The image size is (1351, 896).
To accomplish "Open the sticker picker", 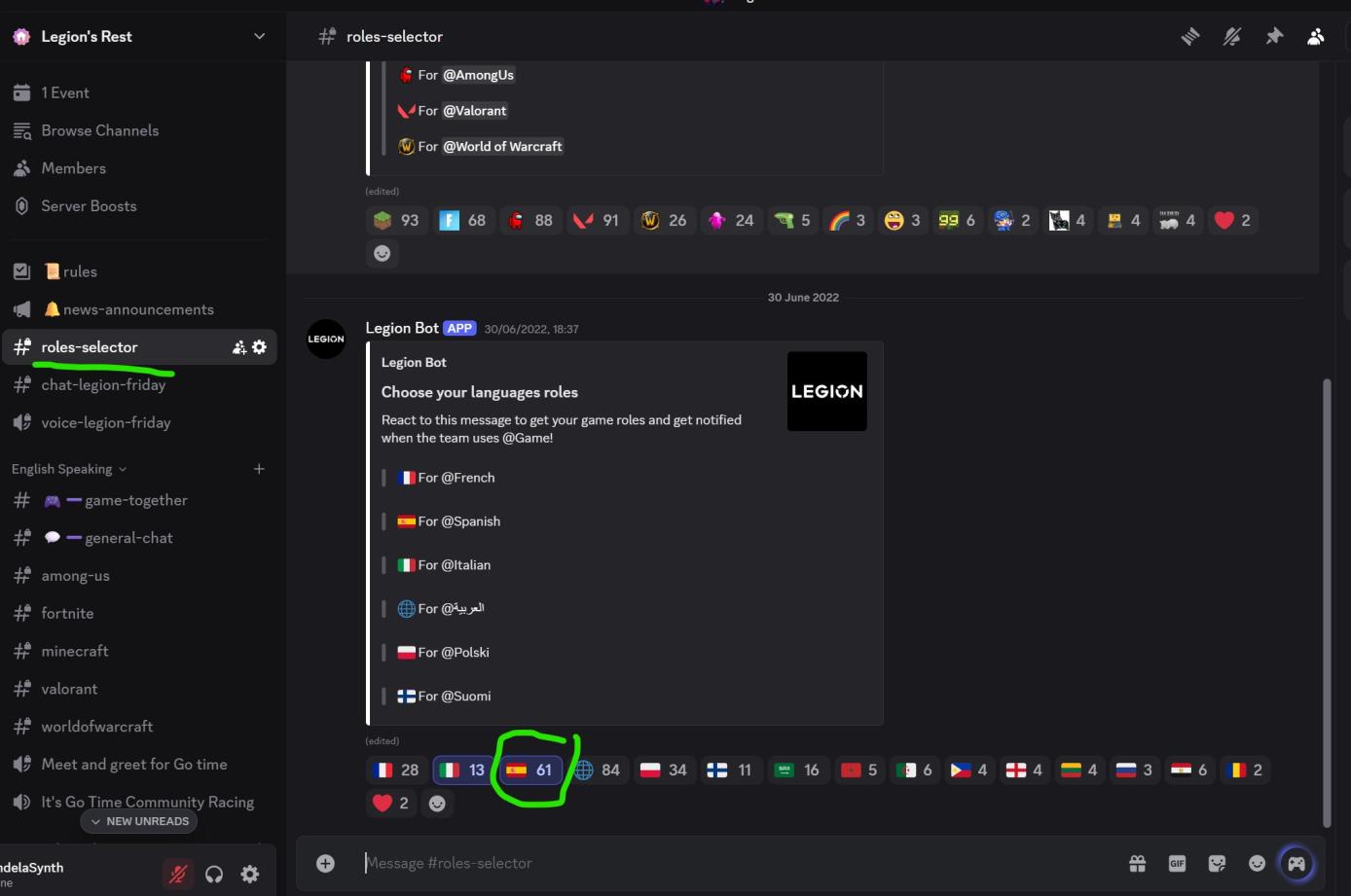I will coord(1217,863).
